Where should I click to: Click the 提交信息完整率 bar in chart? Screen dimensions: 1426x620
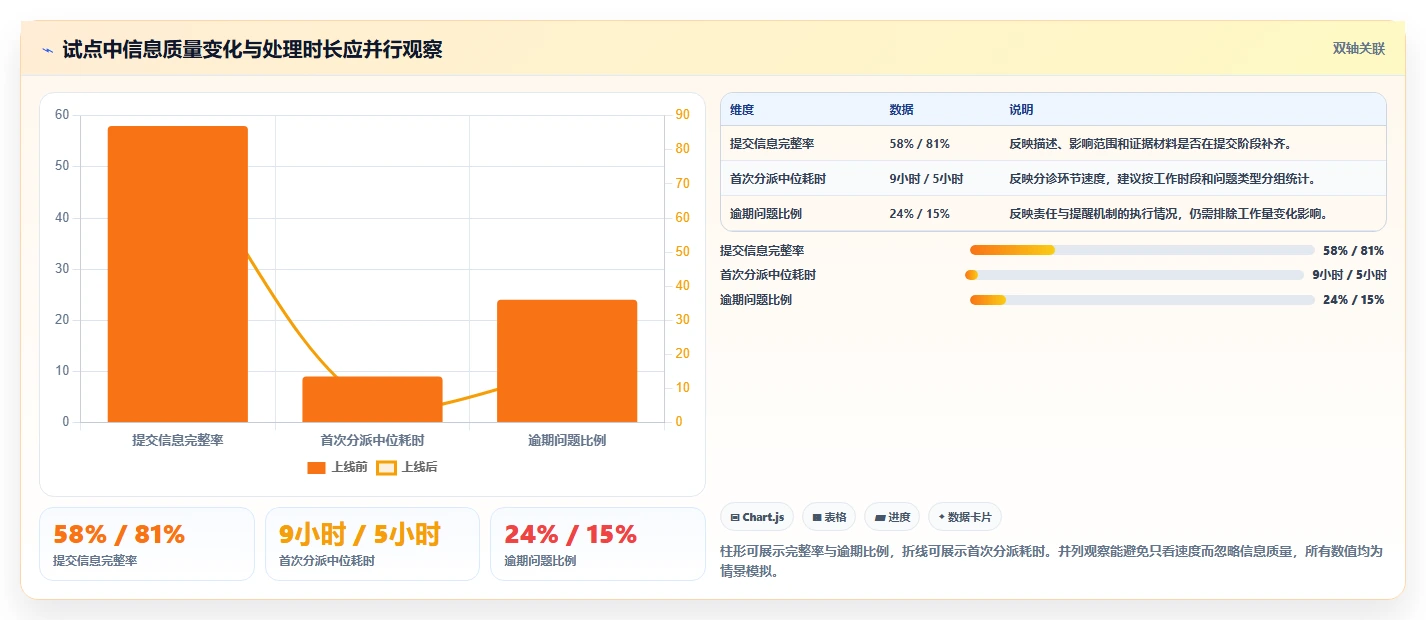(x=178, y=274)
